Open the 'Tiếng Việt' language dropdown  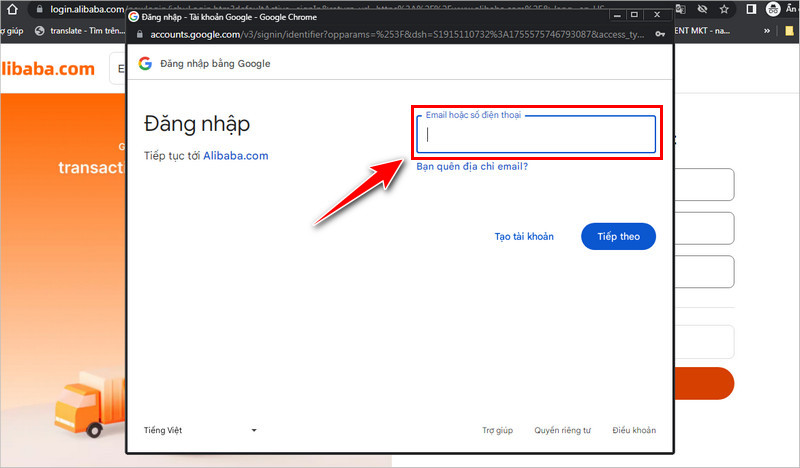tap(201, 430)
